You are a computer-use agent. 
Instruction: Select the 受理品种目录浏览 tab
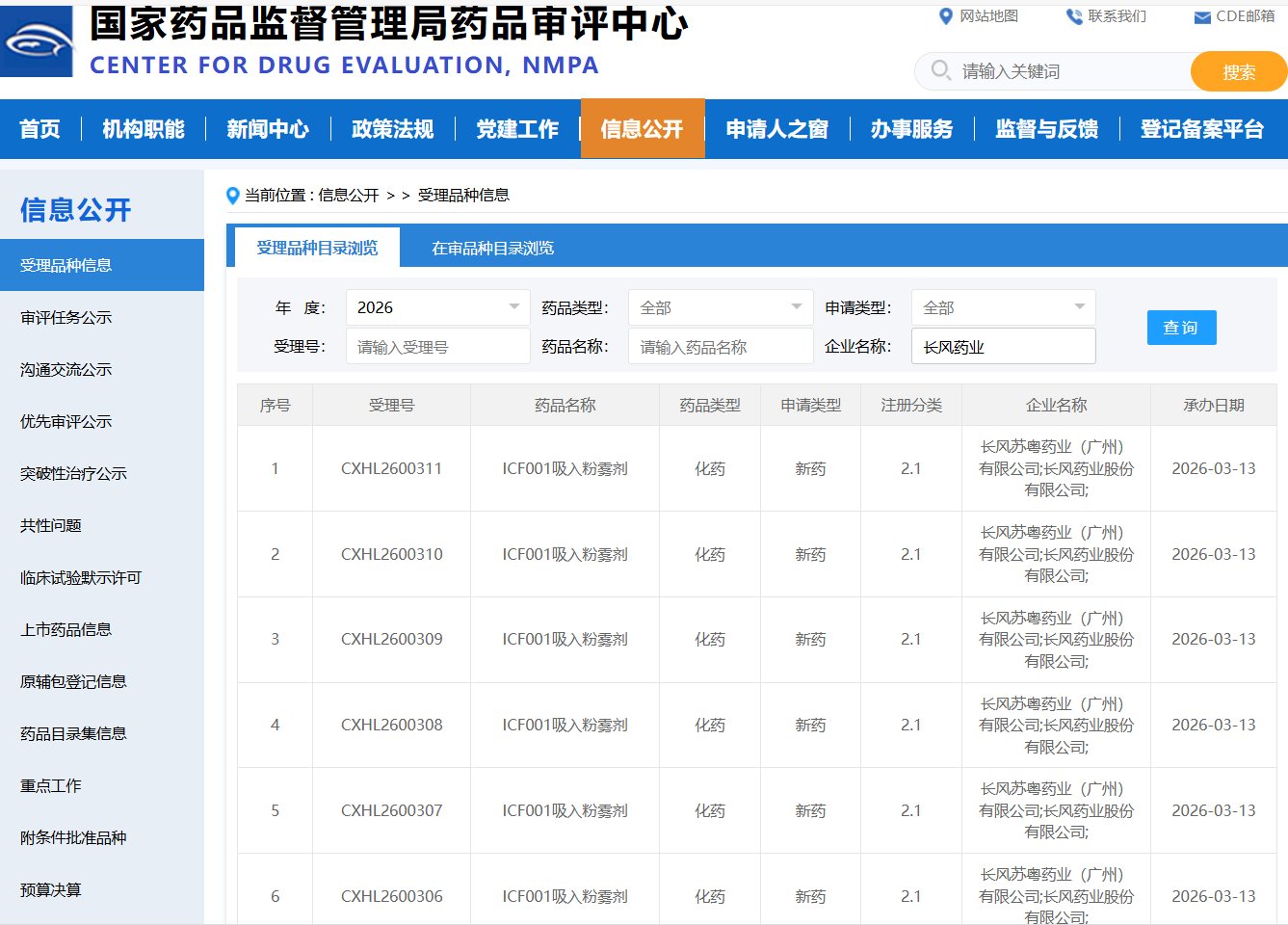tap(316, 247)
